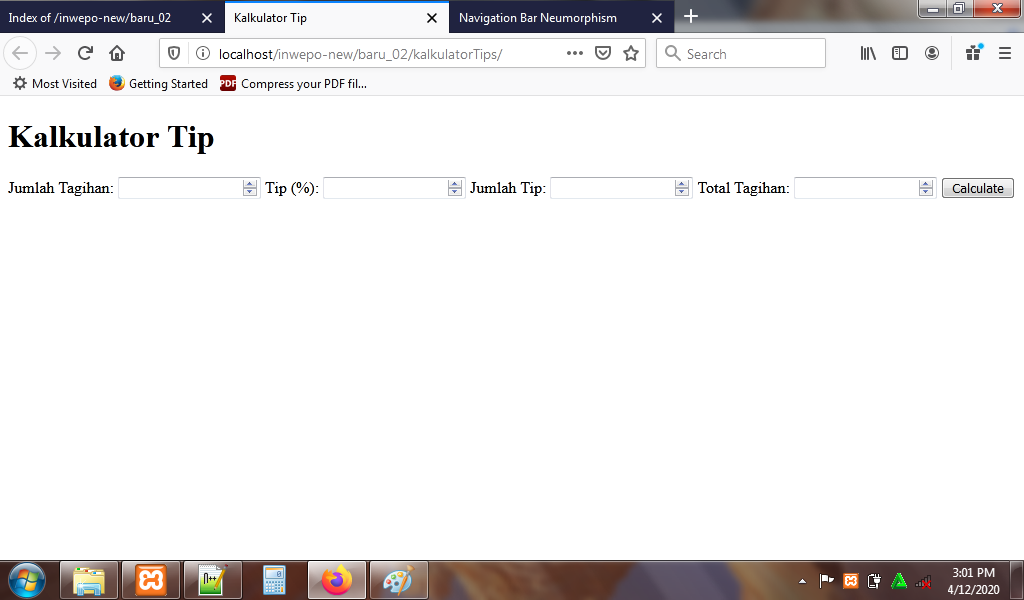Open the Windows Start menu
The height and width of the screenshot is (600, 1024).
click(x=27, y=580)
